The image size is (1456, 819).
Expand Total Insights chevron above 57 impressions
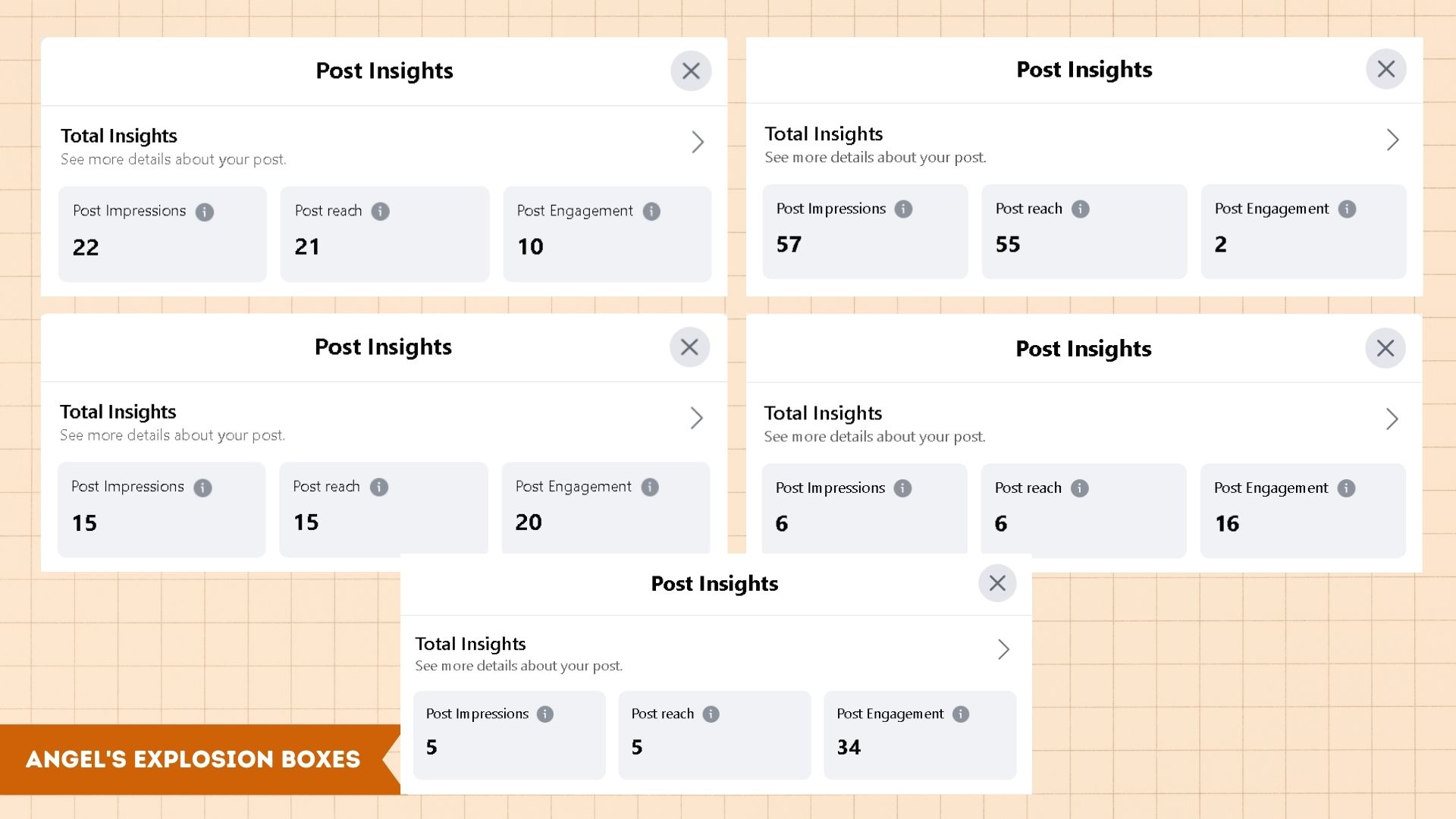[1392, 140]
